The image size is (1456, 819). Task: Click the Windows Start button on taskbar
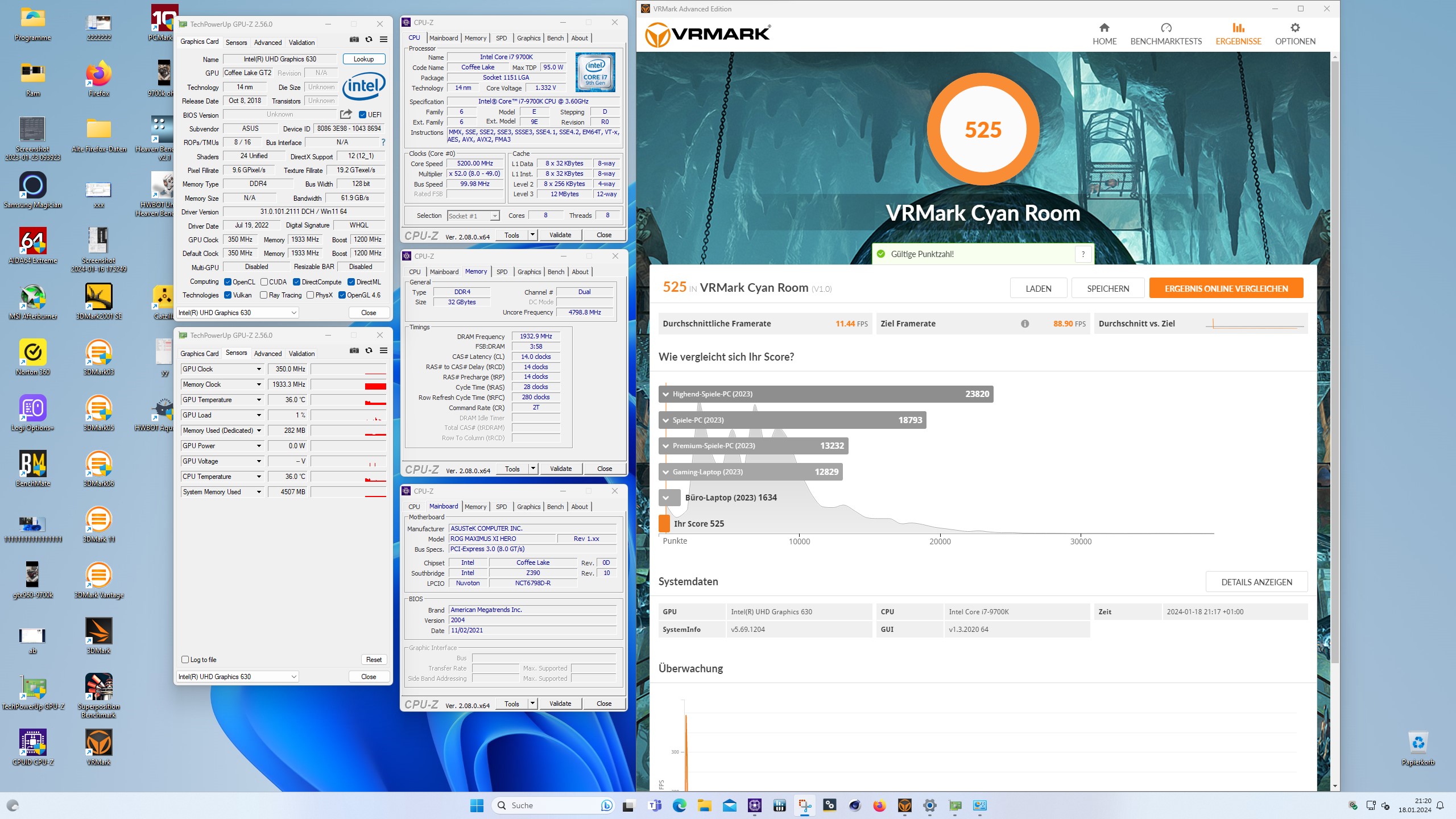click(477, 805)
